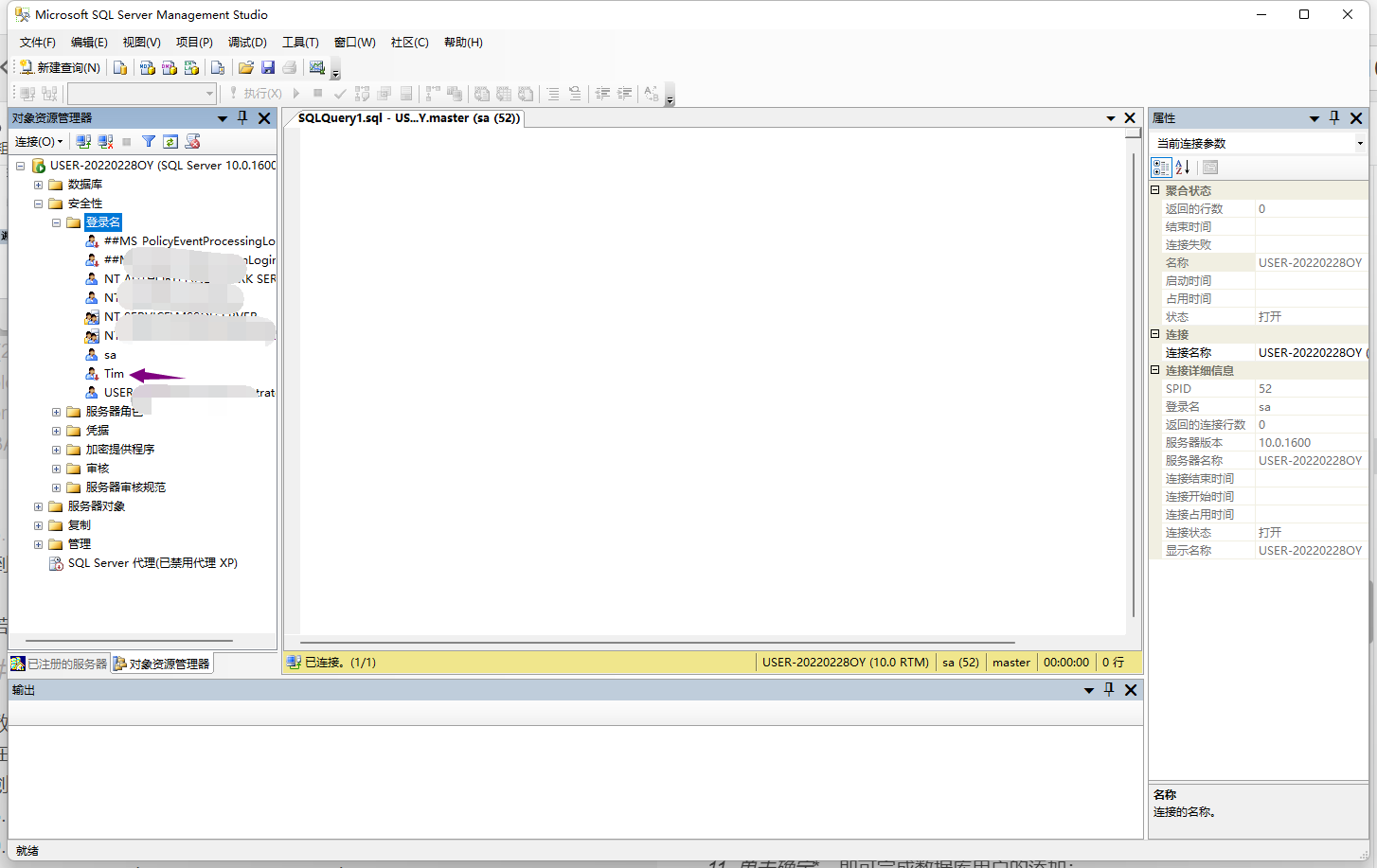The width and height of the screenshot is (1377, 868).
Task: Click the SQL Server Compact Query icon
Action: click(x=218, y=67)
